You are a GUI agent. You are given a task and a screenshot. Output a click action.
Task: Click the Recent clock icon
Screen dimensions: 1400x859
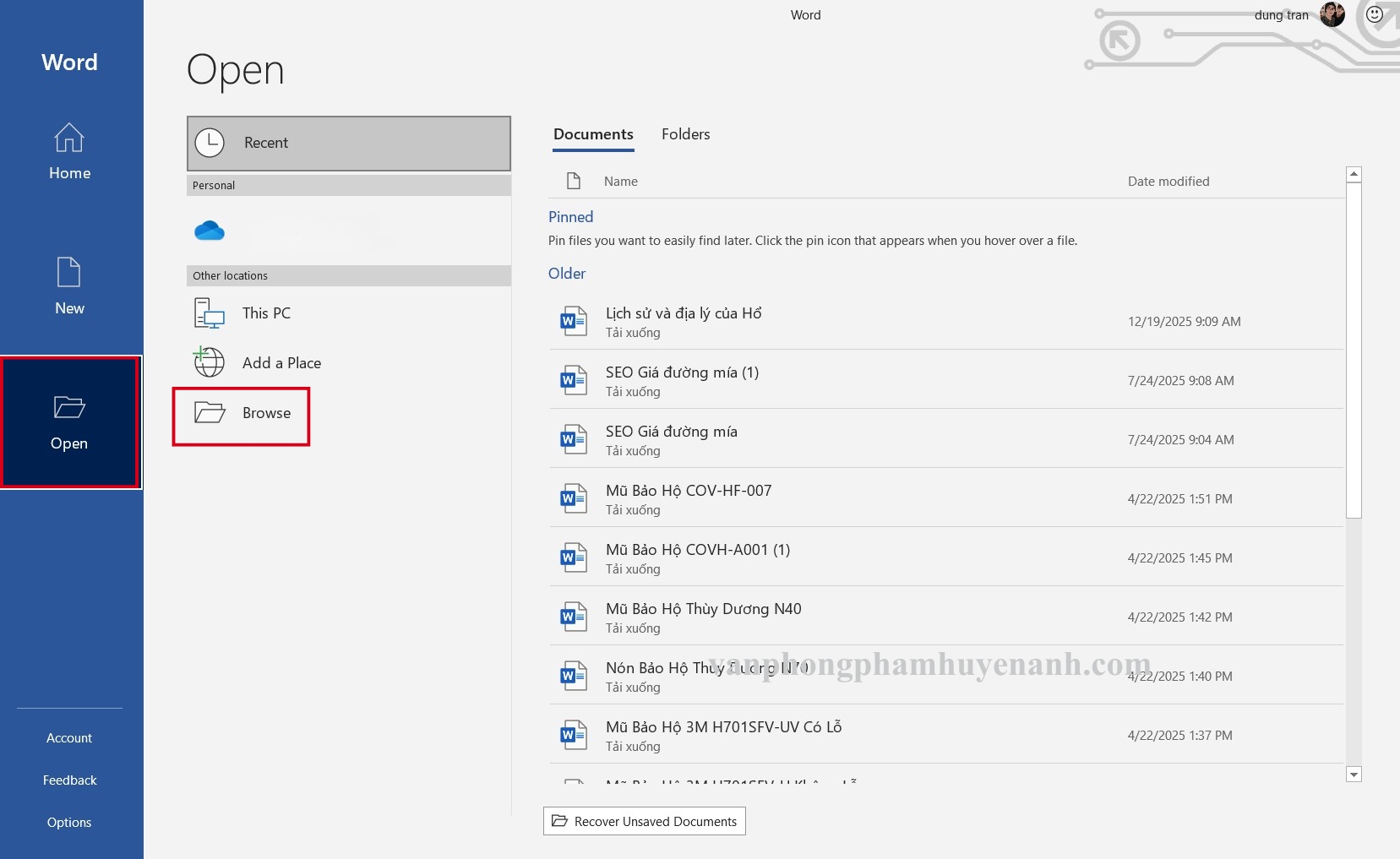[210, 143]
